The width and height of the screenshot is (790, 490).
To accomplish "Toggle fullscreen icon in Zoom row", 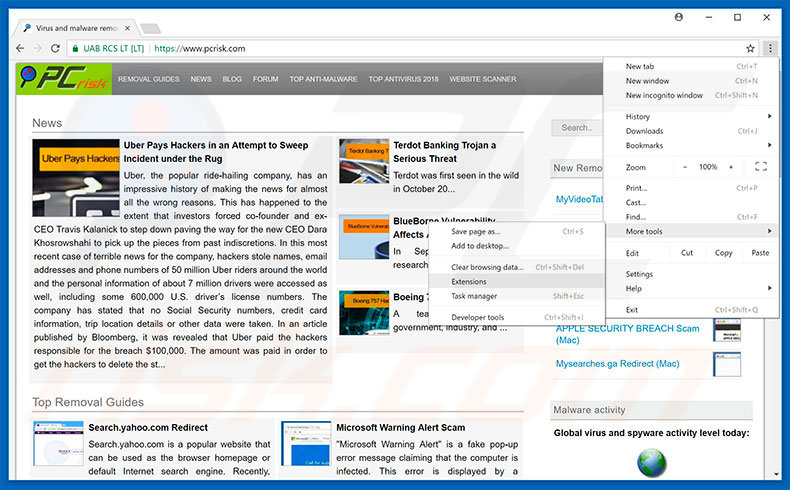I will pyautogui.click(x=761, y=167).
